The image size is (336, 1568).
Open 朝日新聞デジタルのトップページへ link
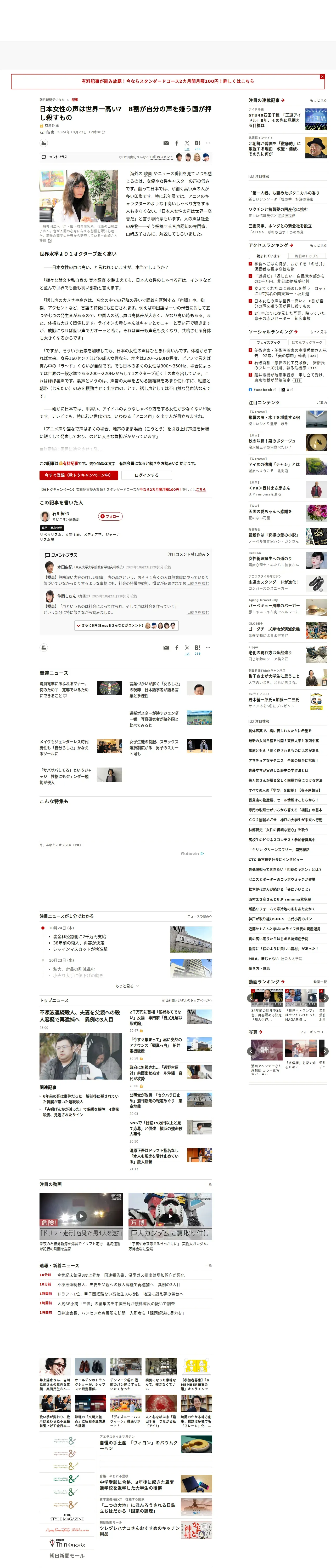click(187, 1001)
